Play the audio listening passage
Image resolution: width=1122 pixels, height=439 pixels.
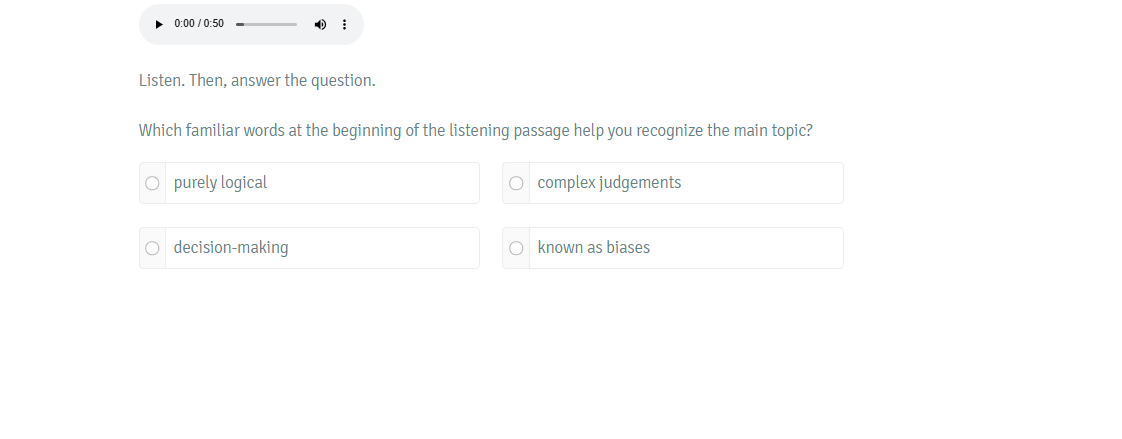coord(159,24)
